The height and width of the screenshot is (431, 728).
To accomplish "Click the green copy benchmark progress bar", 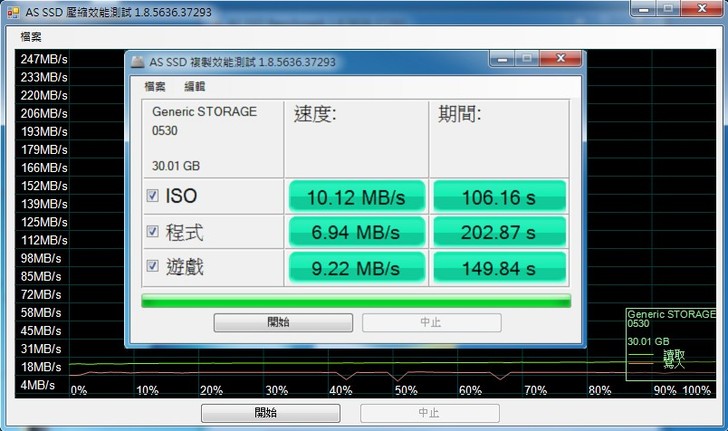I will click(x=356, y=300).
